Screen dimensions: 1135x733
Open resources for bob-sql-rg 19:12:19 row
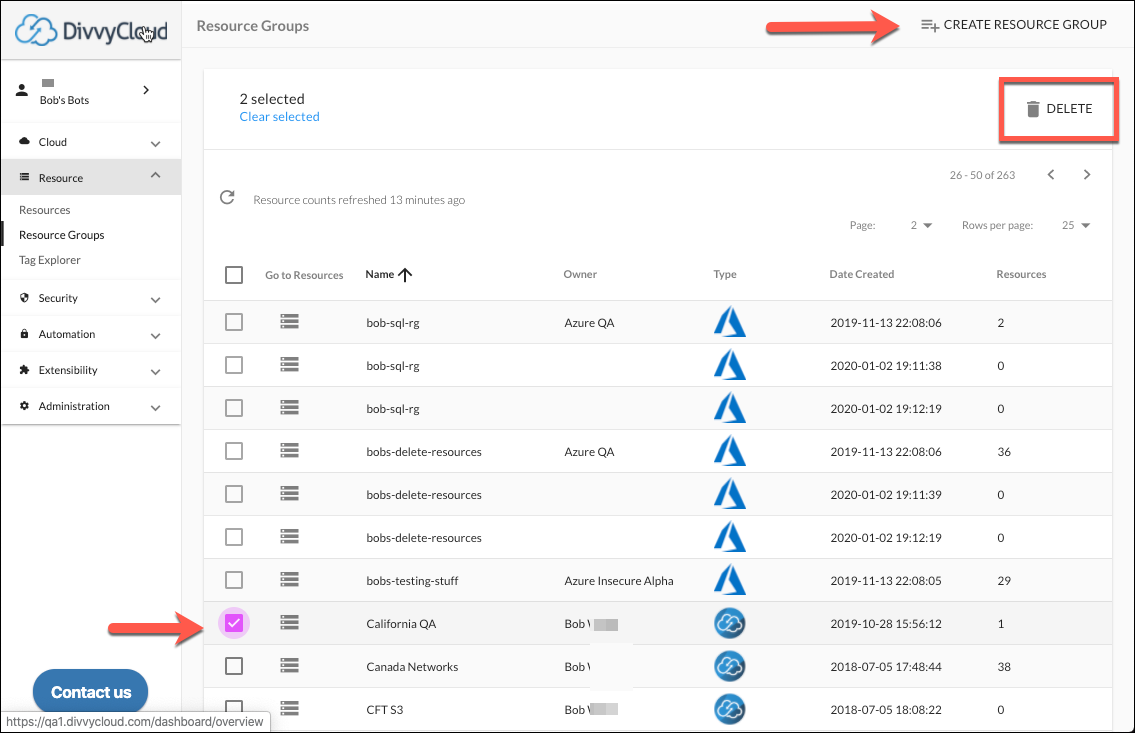click(x=290, y=407)
